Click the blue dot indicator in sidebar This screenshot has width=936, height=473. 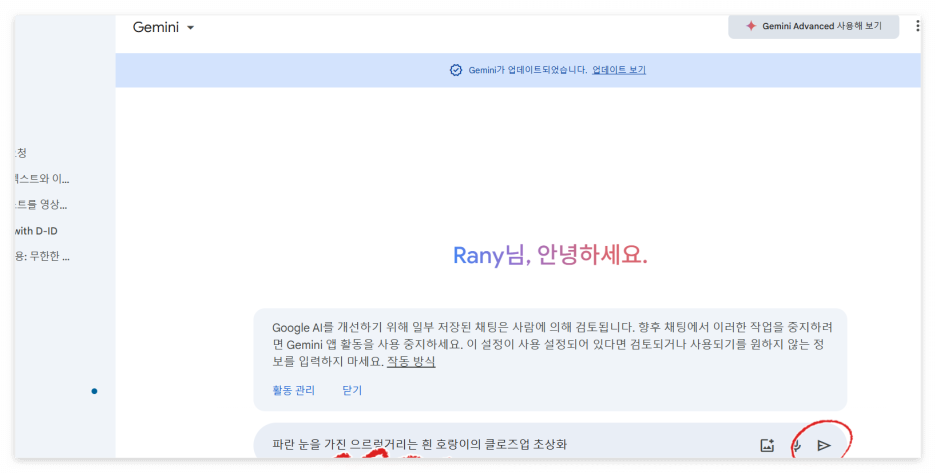[x=94, y=391]
